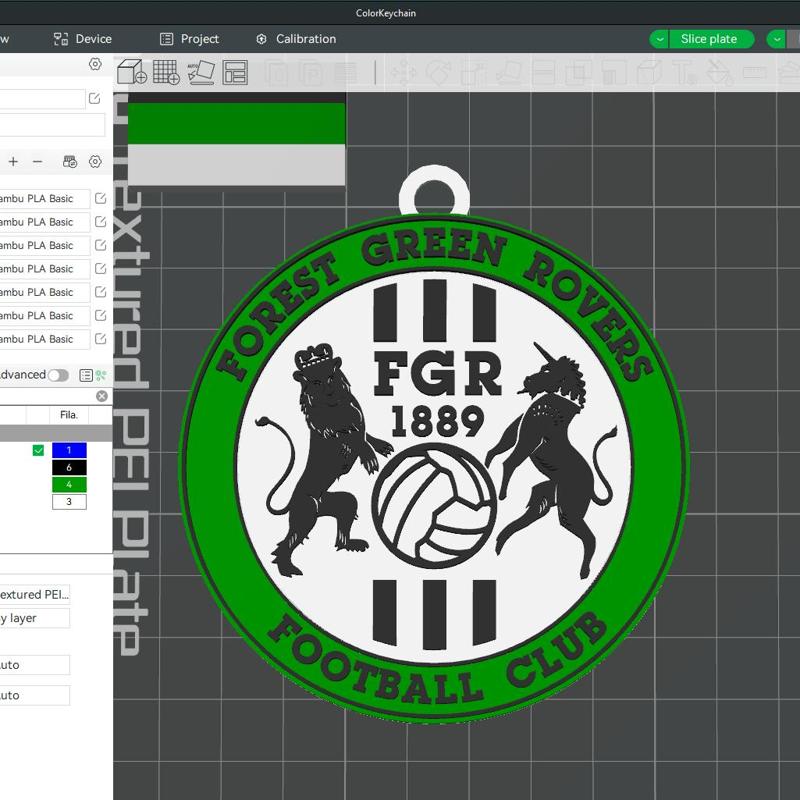Click the Slice plate button
This screenshot has width=800, height=800.
click(x=710, y=39)
